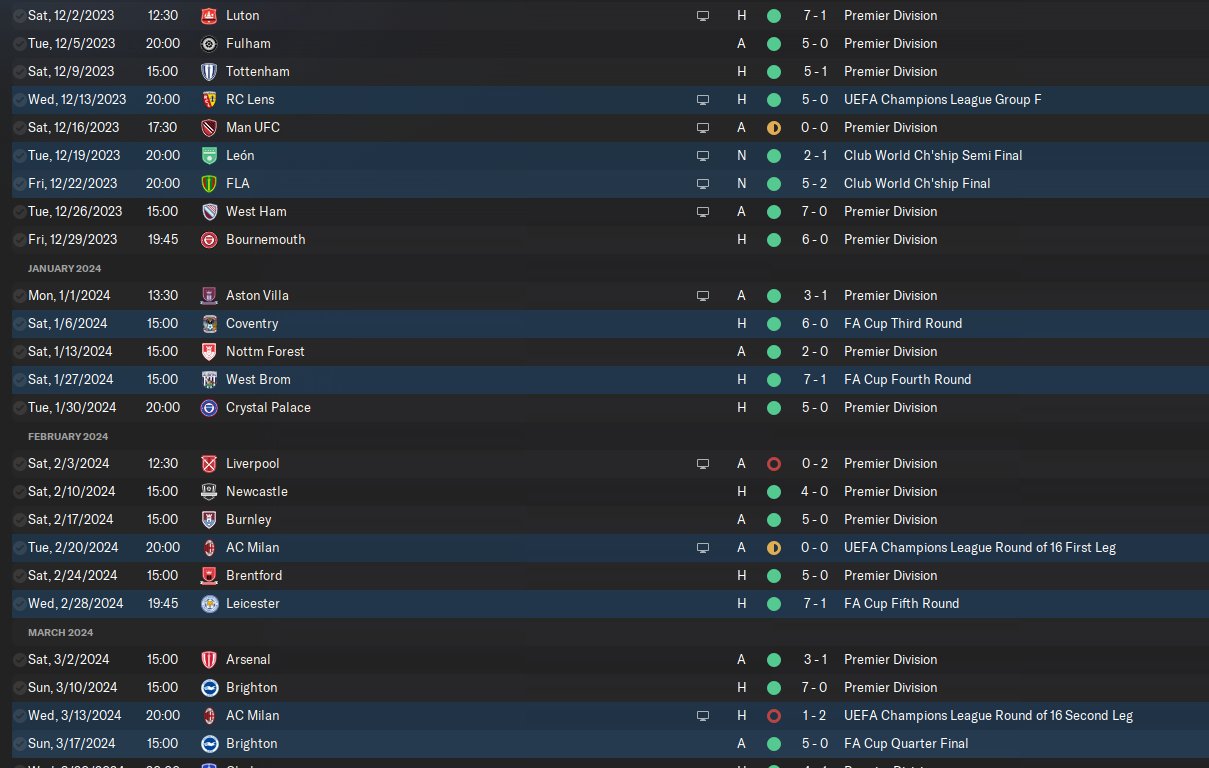Click the Leicester club badge
The height and width of the screenshot is (768, 1209).
(209, 604)
